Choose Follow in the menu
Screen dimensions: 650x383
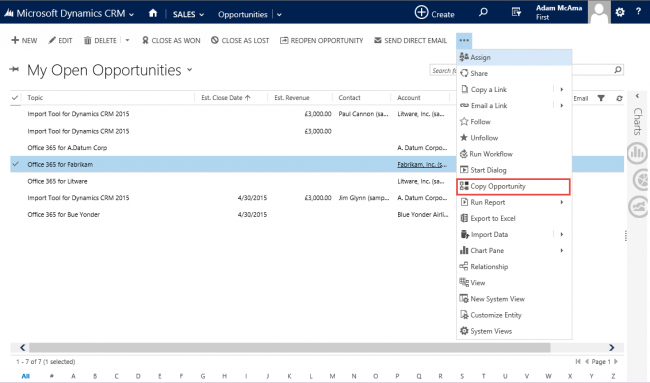click(514, 121)
